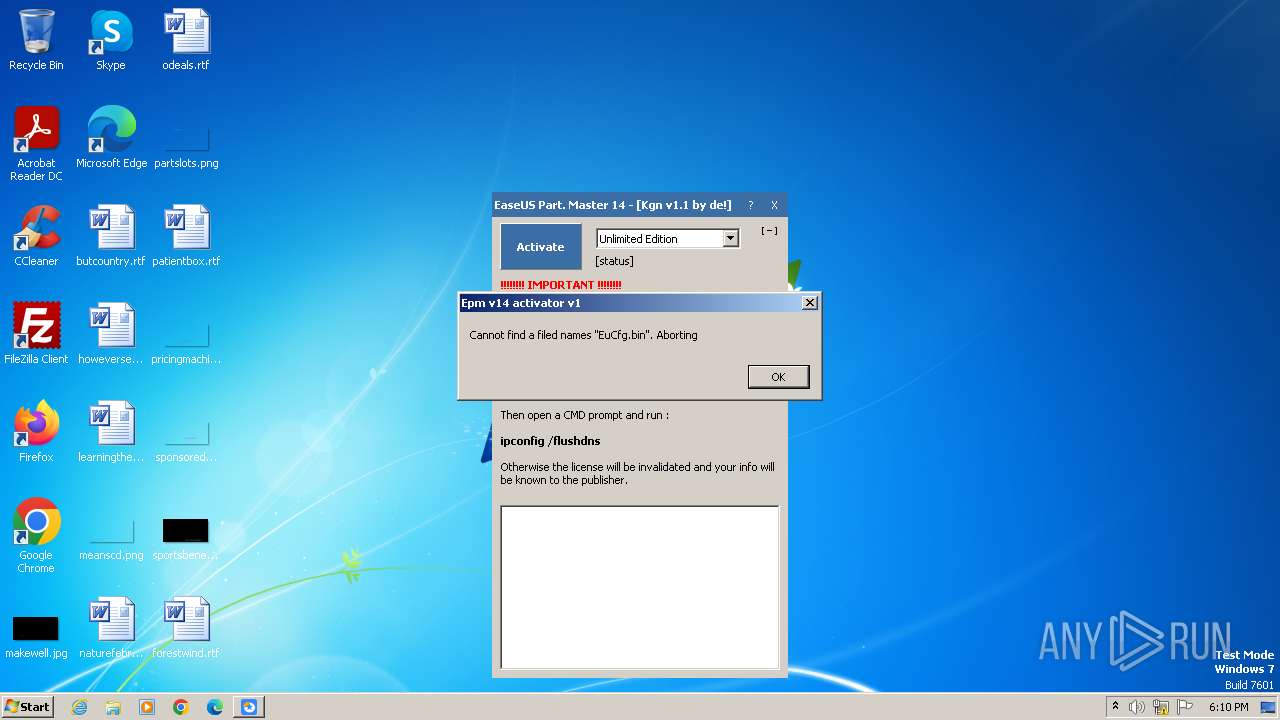Select the forestwind.rtf document icon
Image resolution: width=1280 pixels, height=720 pixels.
186,628
